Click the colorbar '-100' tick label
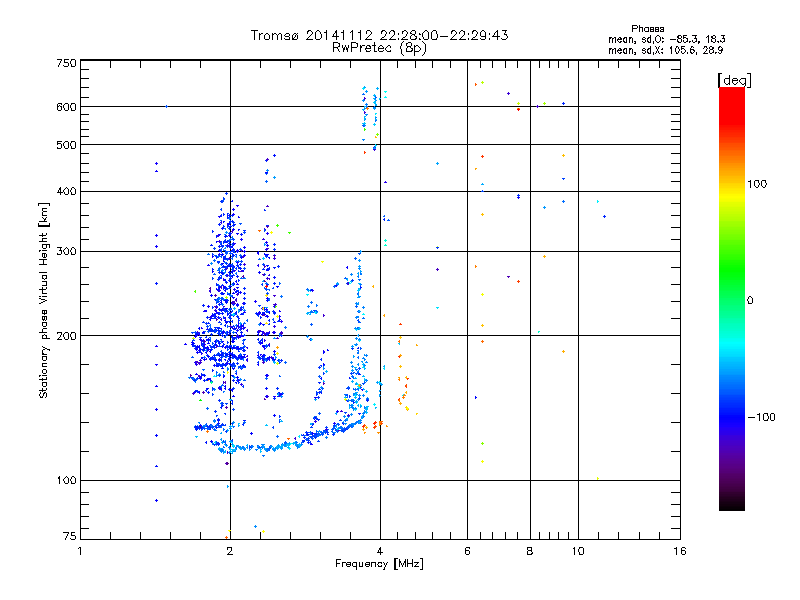This screenshot has width=800, height=600. [x=761, y=417]
